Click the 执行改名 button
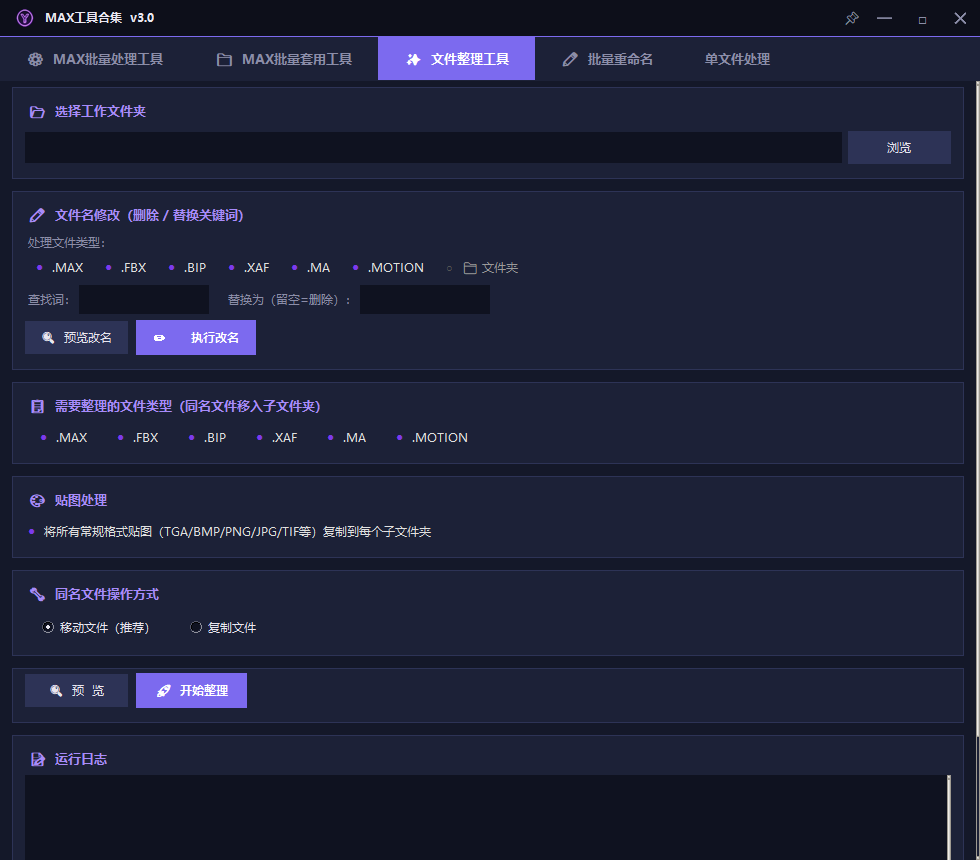This screenshot has width=980, height=860. point(196,338)
